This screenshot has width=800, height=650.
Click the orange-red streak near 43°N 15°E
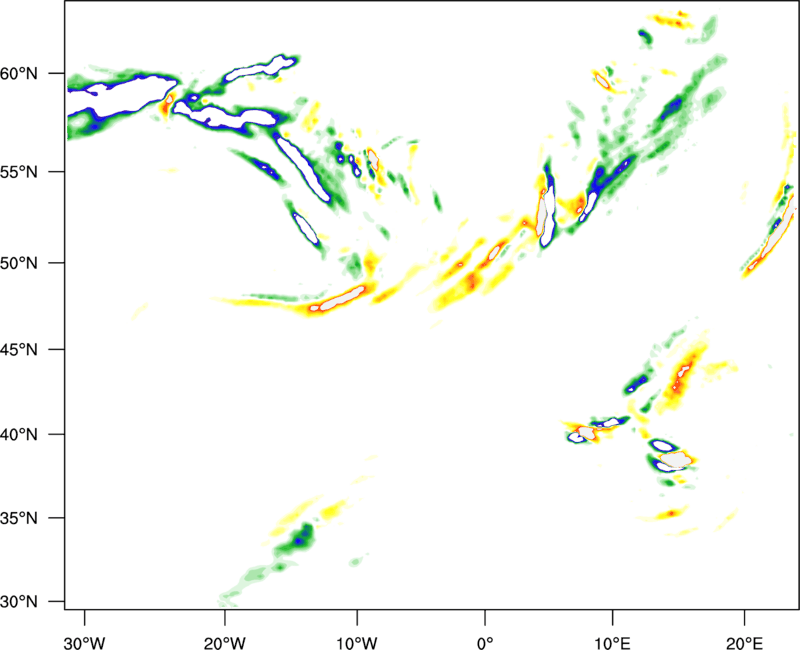[683, 375]
